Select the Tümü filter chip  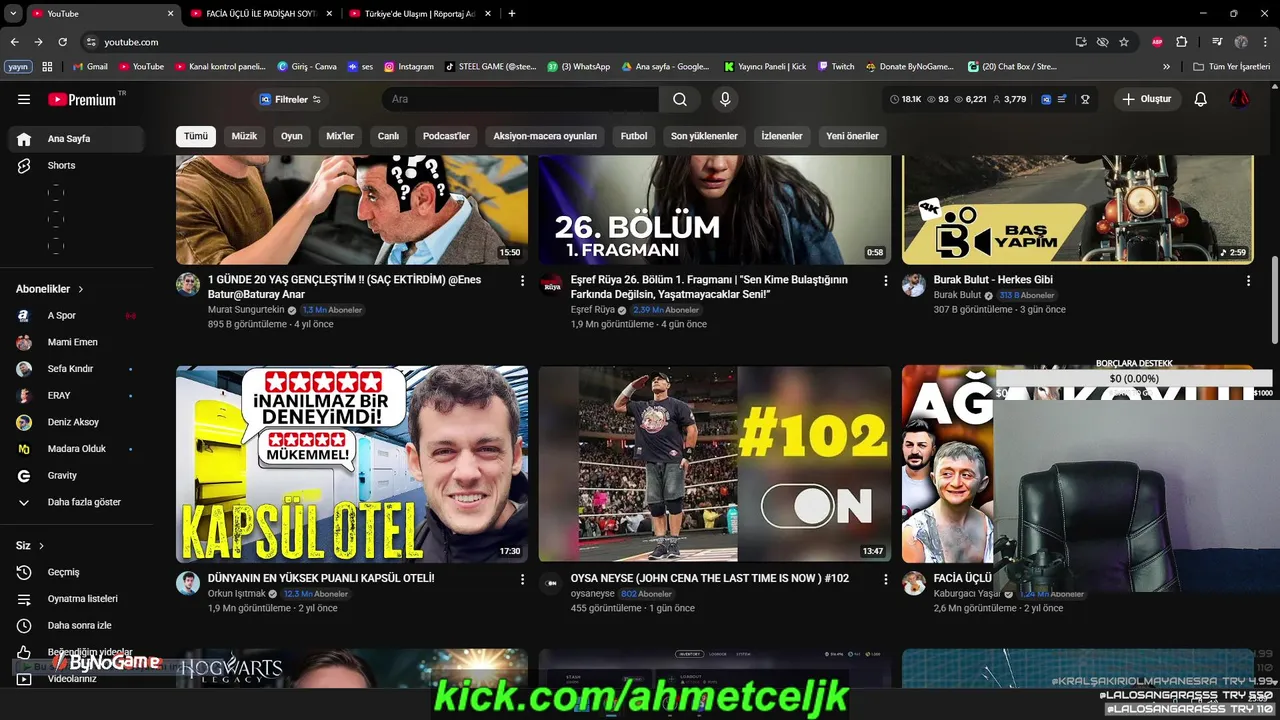point(196,136)
